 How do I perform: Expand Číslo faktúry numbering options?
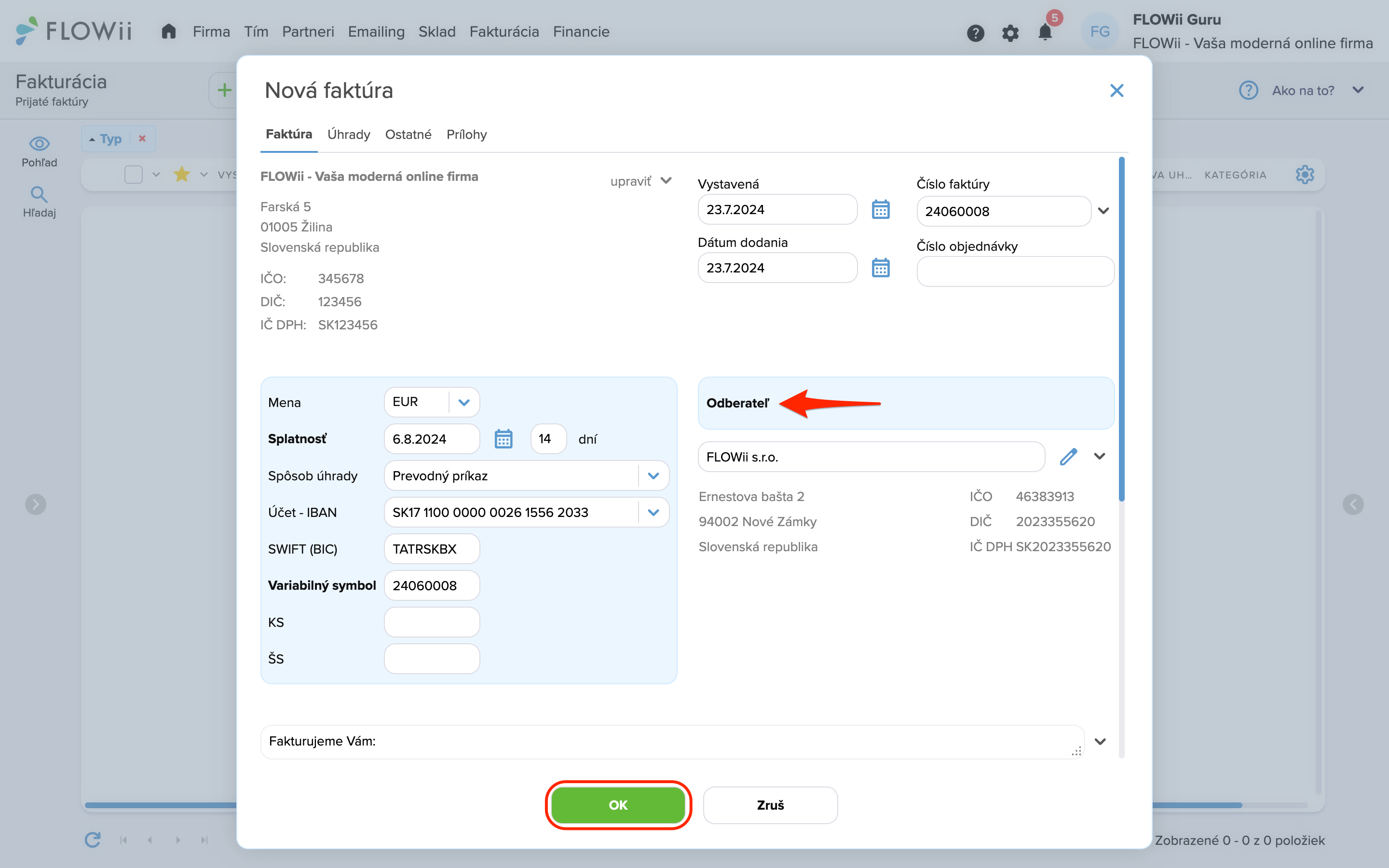[1103, 211]
